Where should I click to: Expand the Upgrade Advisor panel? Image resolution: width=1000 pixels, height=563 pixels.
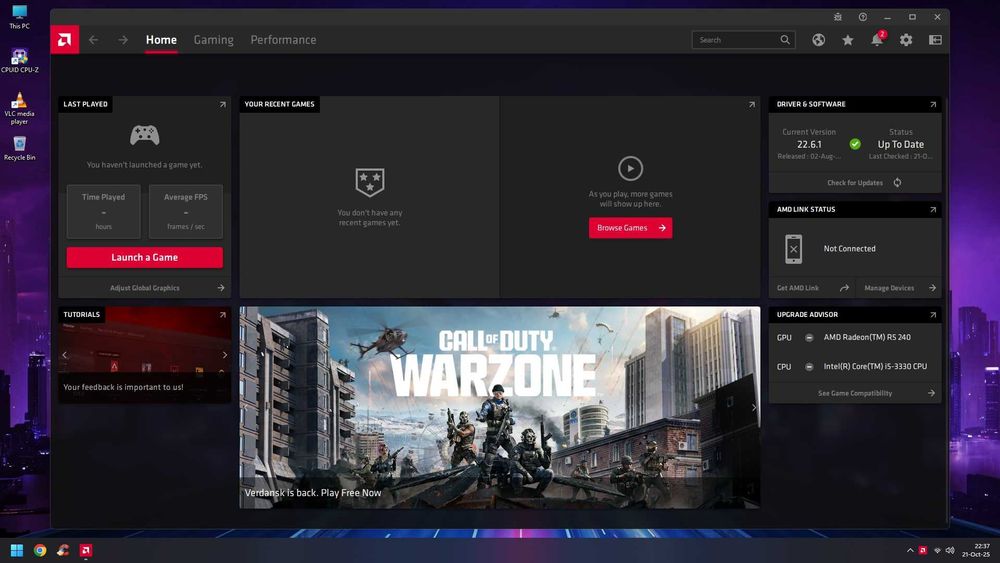pos(933,315)
